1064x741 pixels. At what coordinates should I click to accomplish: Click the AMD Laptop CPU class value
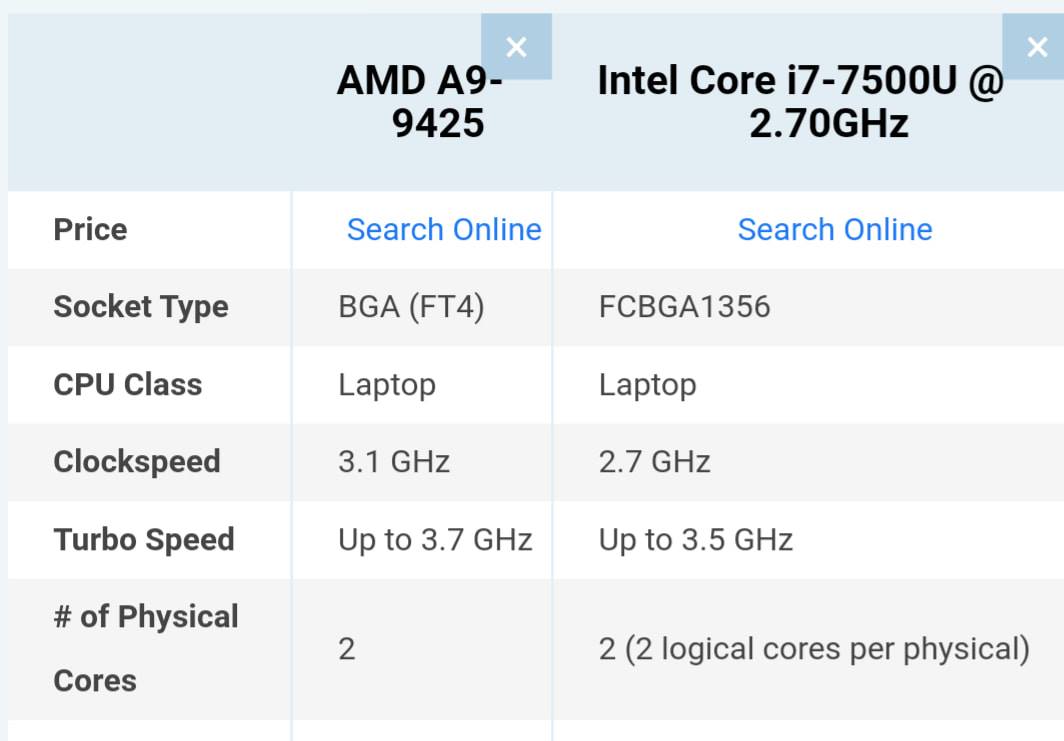click(x=387, y=385)
